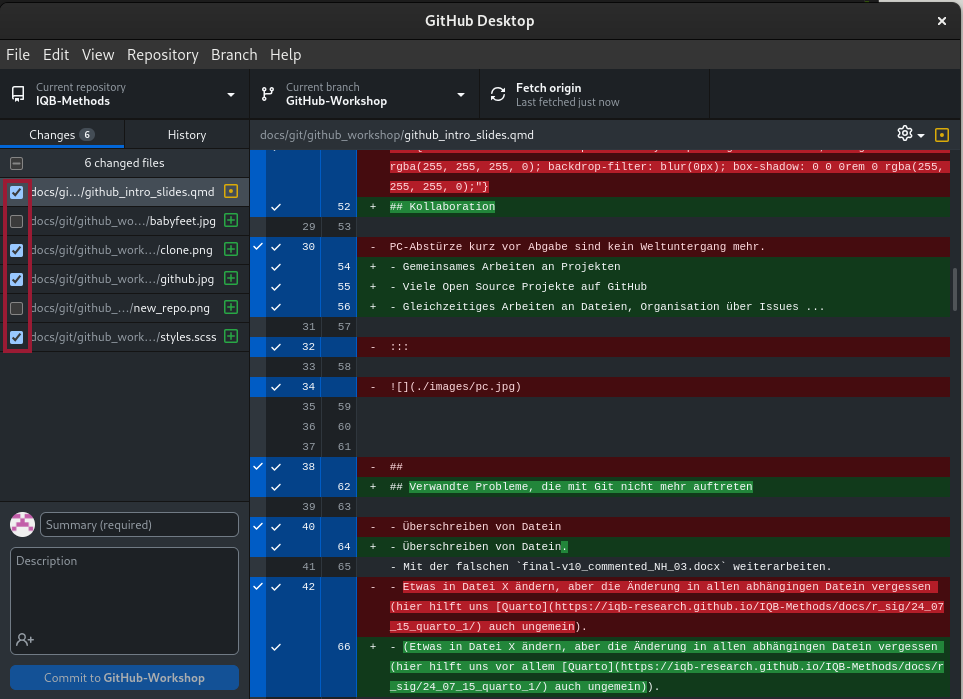Screen dimensions: 963x699
Task: Open the Repository menu
Action: click(x=163, y=54)
